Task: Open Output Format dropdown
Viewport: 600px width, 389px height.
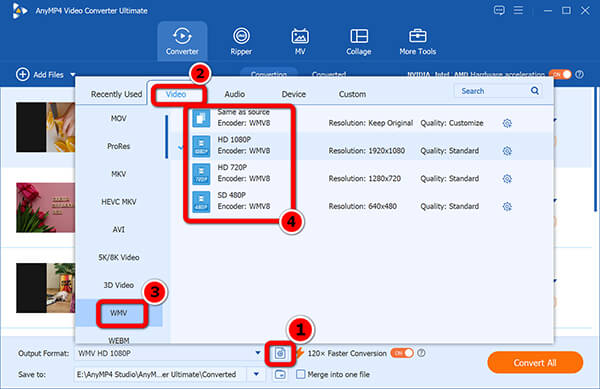Action: 258,353
